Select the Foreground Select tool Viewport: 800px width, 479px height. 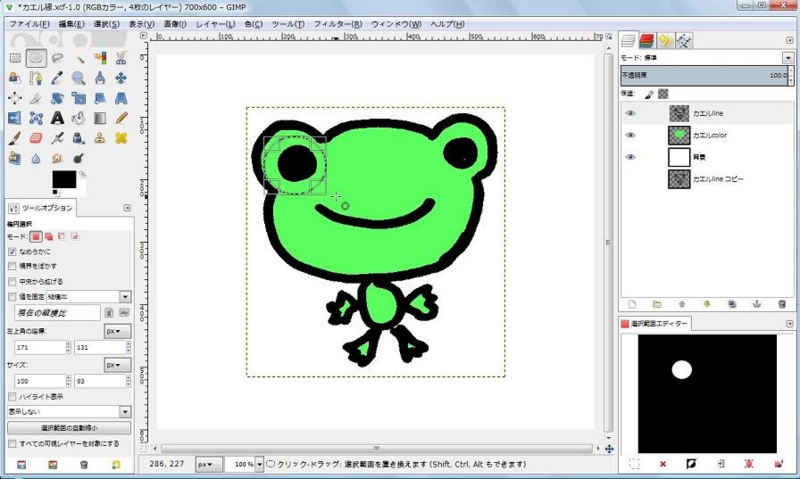(15, 78)
